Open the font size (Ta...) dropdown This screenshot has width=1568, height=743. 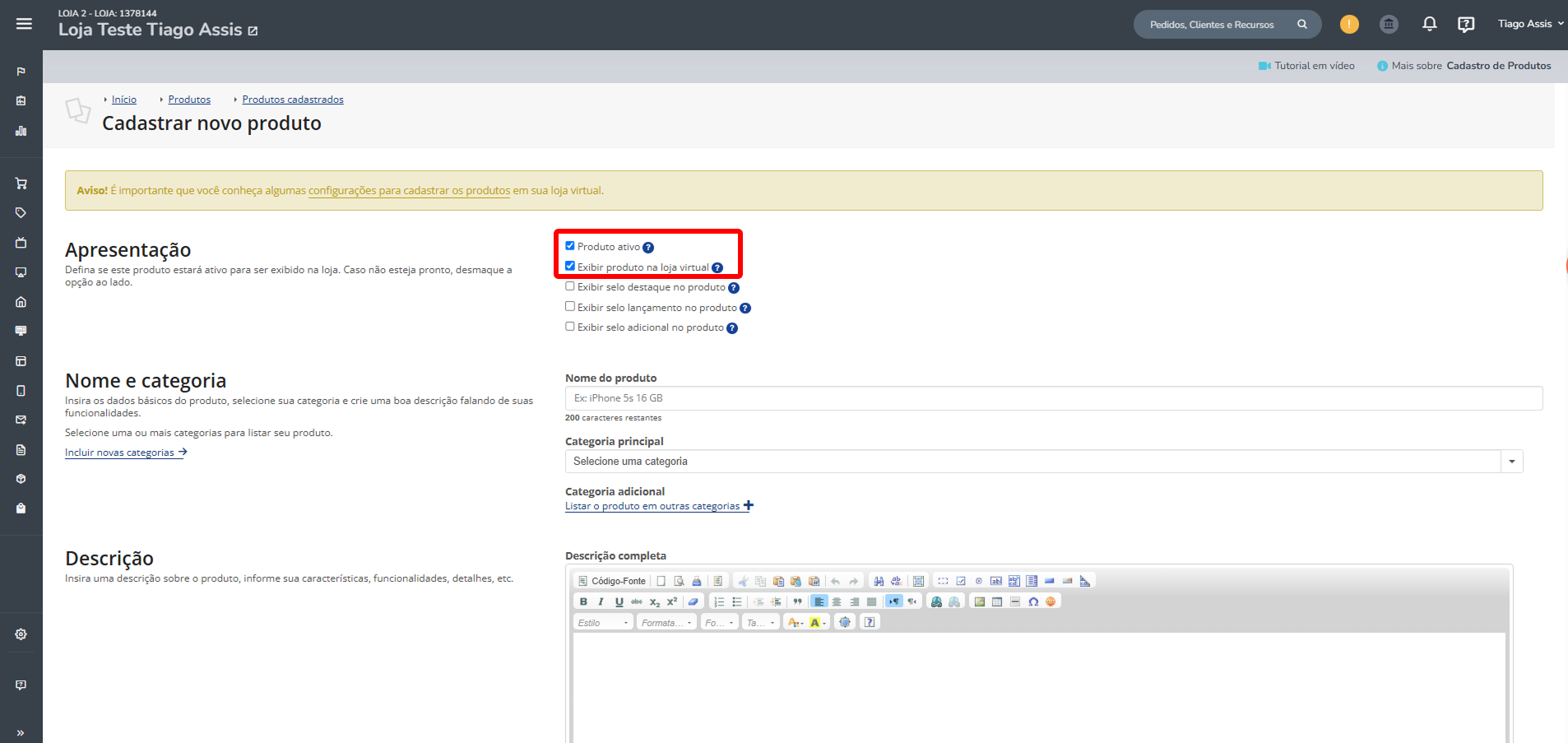[x=760, y=622]
